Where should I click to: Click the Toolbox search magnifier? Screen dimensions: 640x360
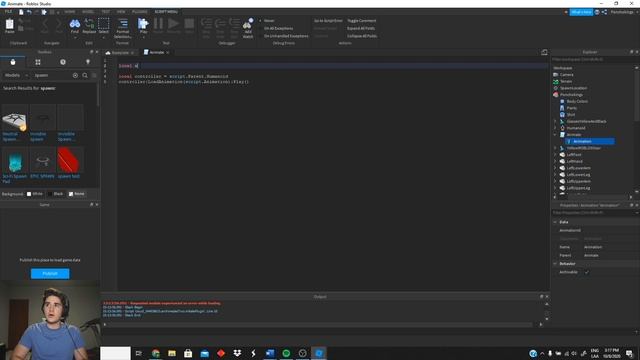[85, 75]
